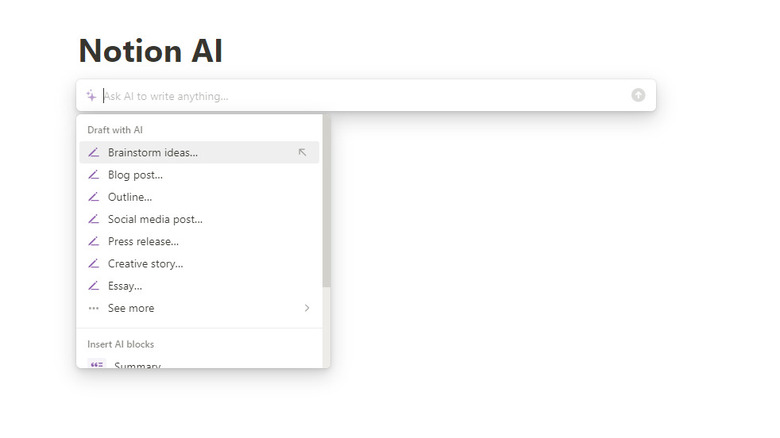Screen dimensions: 780x438
Task: Click the pencil icon beside Blog post
Action: [94, 175]
